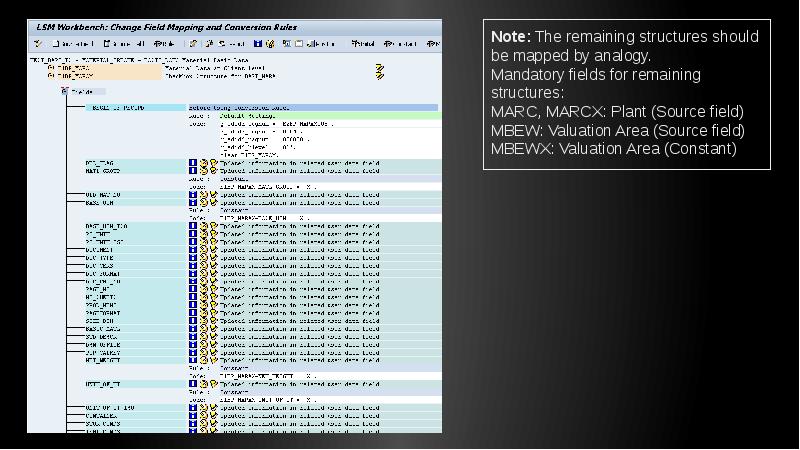Click the check icon on BASE_UOM row
Image resolution: width=800 pixels, height=450 pixels.
pos(212,203)
